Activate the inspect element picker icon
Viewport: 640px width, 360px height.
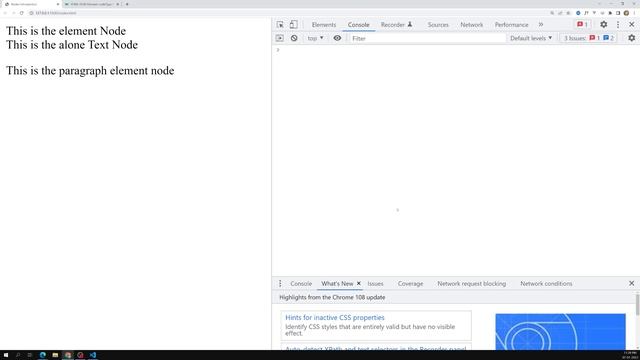coord(280,24)
